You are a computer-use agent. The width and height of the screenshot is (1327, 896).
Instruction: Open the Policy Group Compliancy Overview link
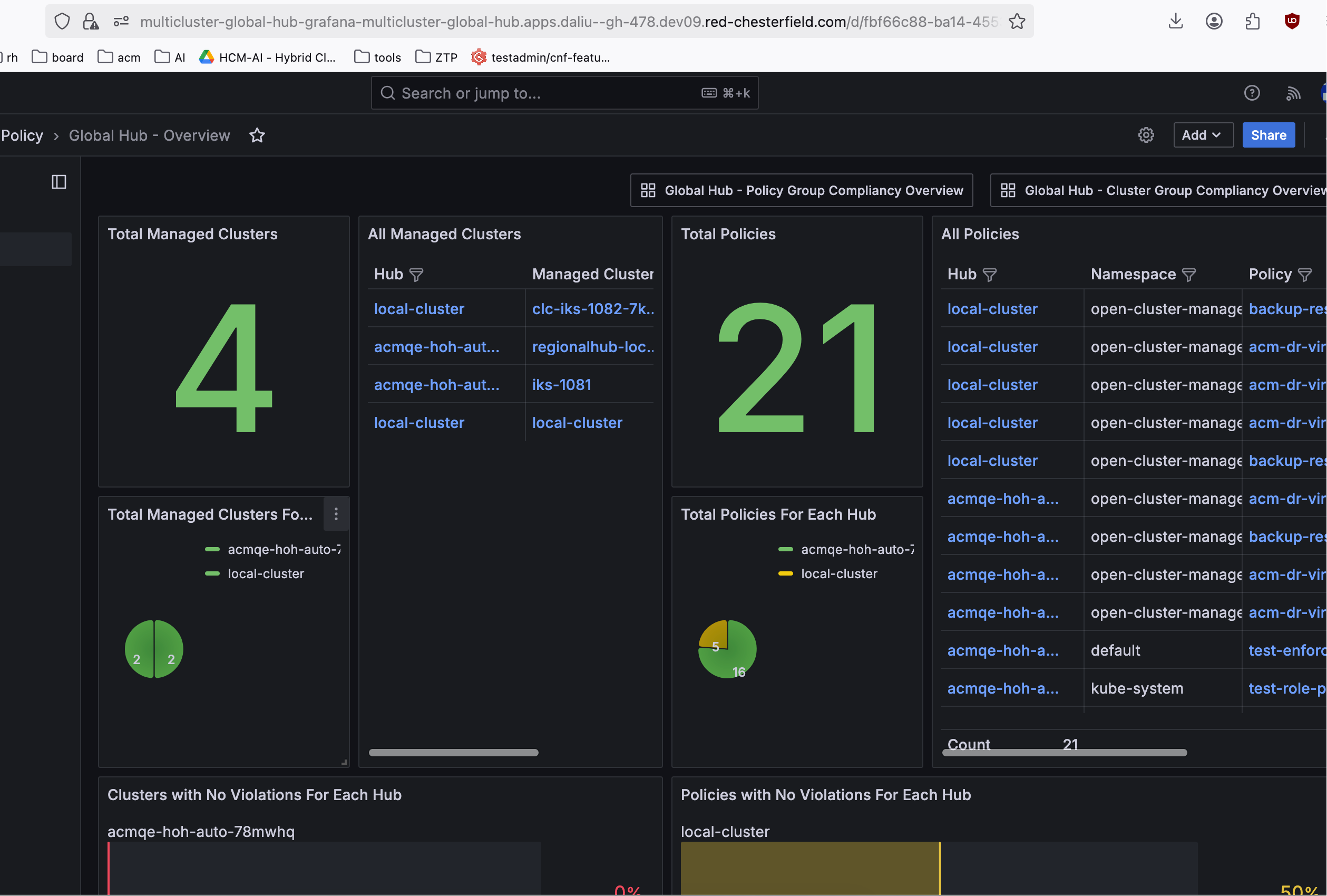801,191
